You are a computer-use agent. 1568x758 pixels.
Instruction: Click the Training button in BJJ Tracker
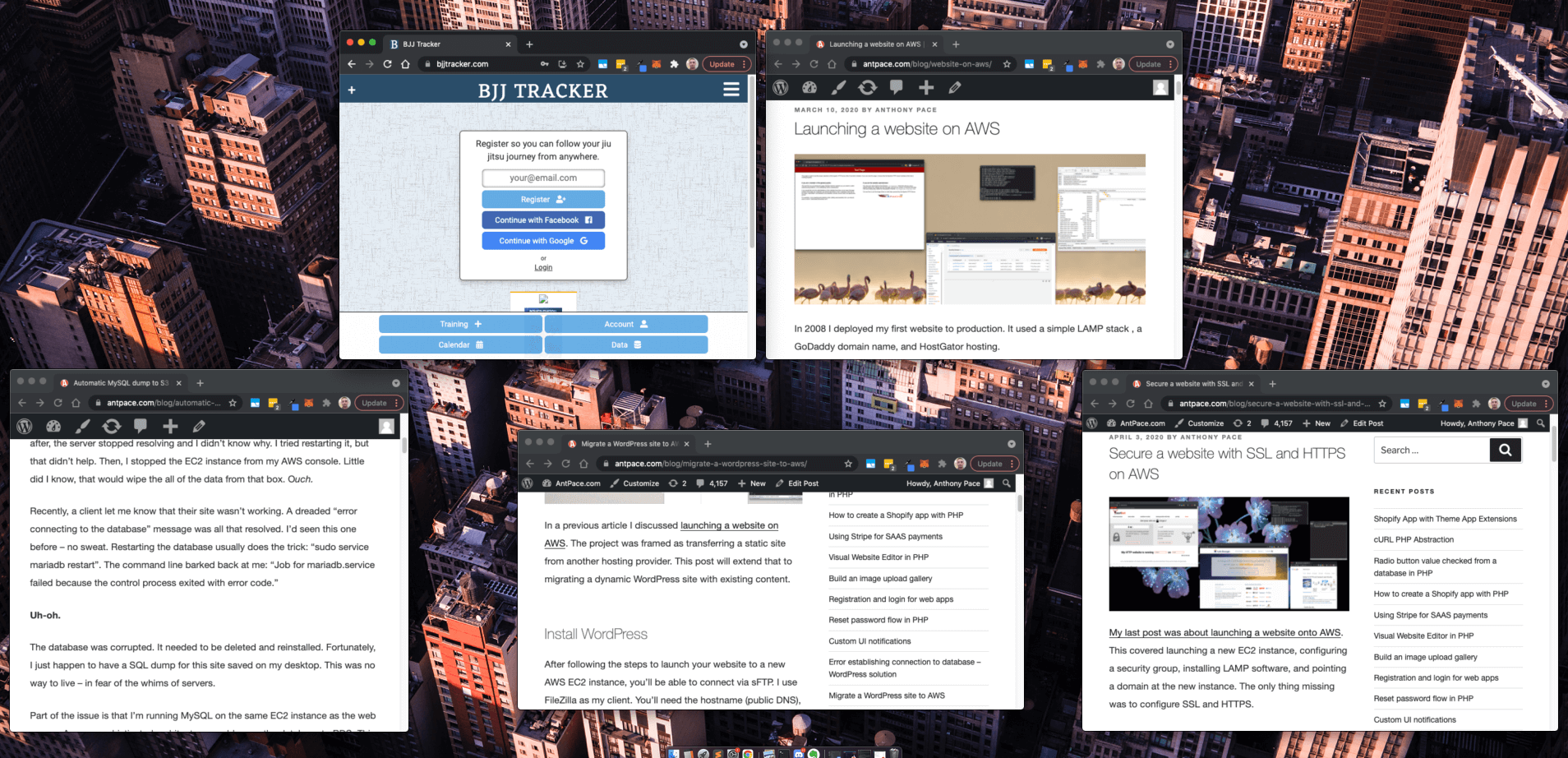point(460,324)
